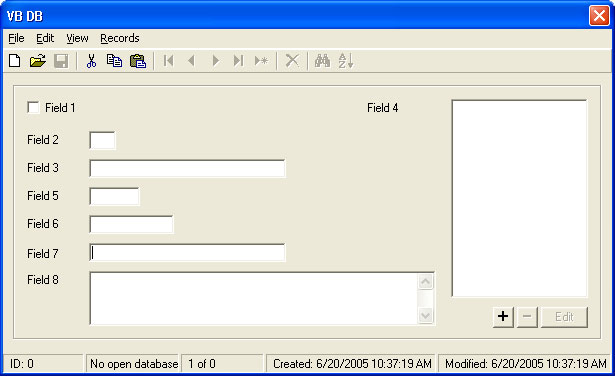This screenshot has height=376, width=615.
Task: Open the File menu
Action: 16,38
